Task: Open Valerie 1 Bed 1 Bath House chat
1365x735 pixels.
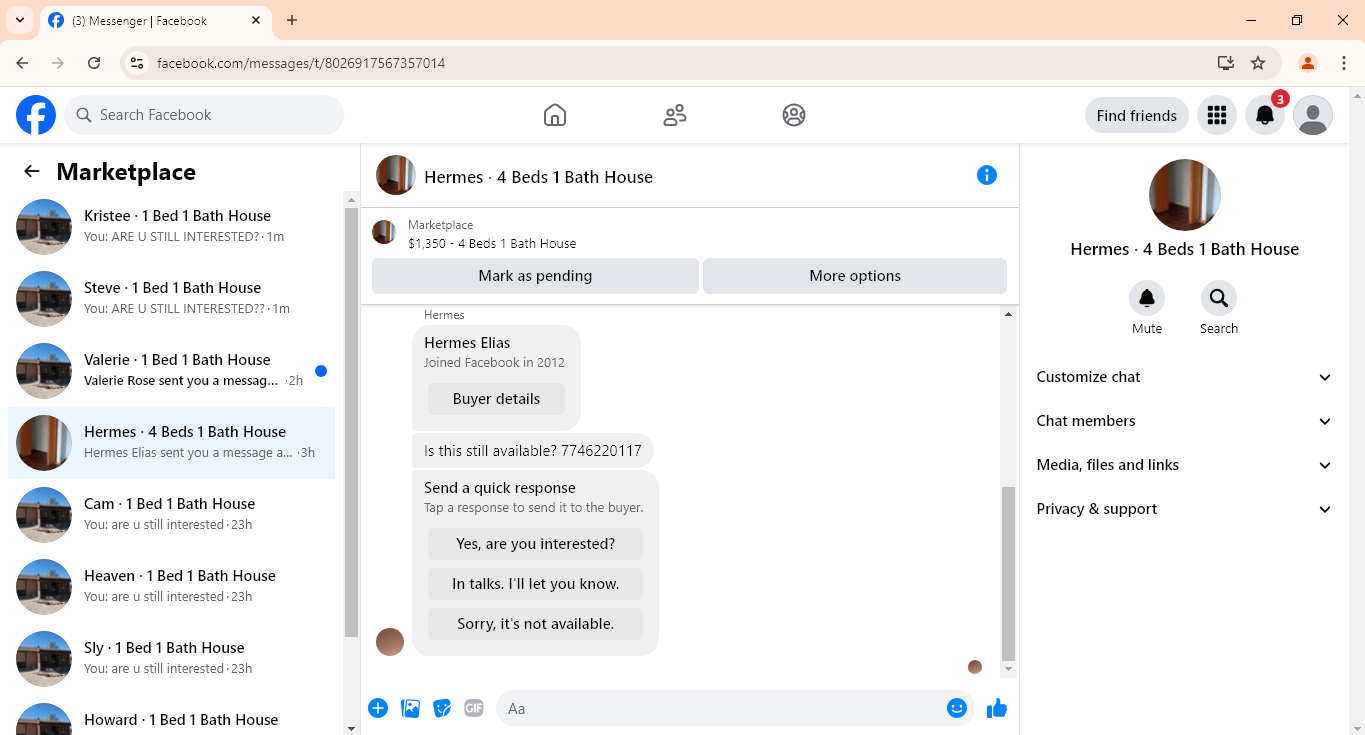Action: (x=172, y=371)
